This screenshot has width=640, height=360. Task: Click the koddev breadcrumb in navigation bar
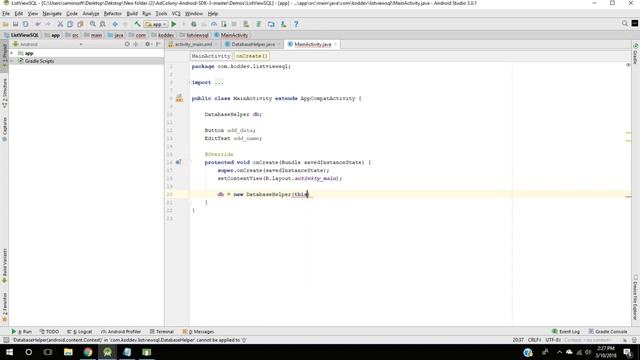click(162, 35)
